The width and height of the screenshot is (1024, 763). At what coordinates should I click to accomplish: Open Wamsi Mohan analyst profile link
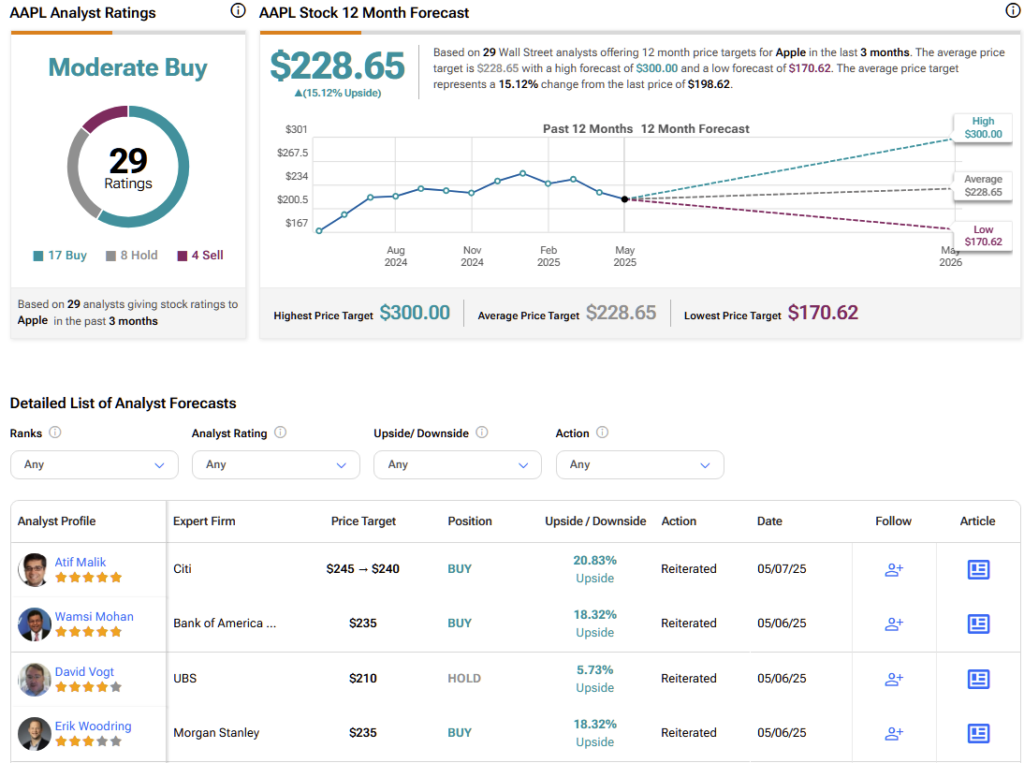click(x=94, y=616)
